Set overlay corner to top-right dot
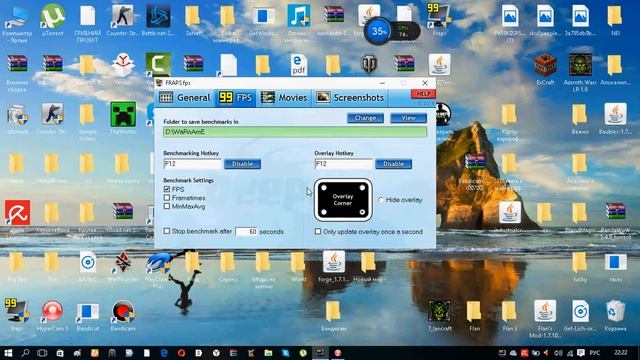The height and width of the screenshot is (360, 640). pyautogui.click(x=362, y=188)
